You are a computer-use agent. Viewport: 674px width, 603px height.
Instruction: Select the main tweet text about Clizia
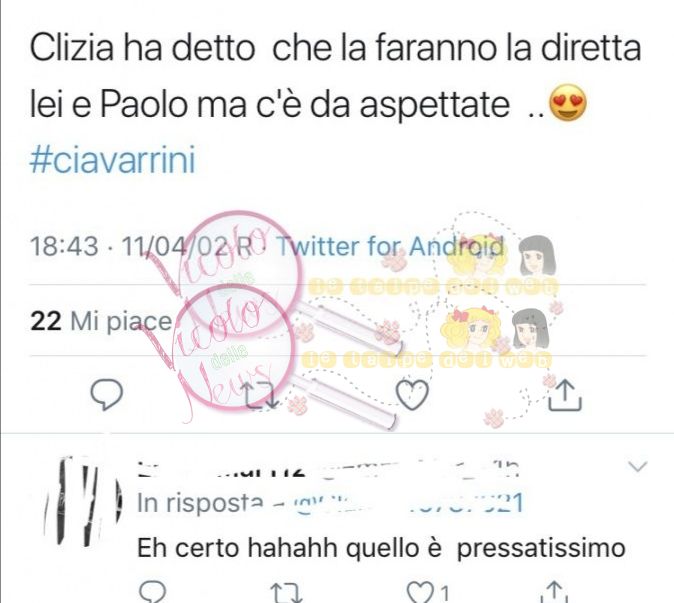pos(335,77)
